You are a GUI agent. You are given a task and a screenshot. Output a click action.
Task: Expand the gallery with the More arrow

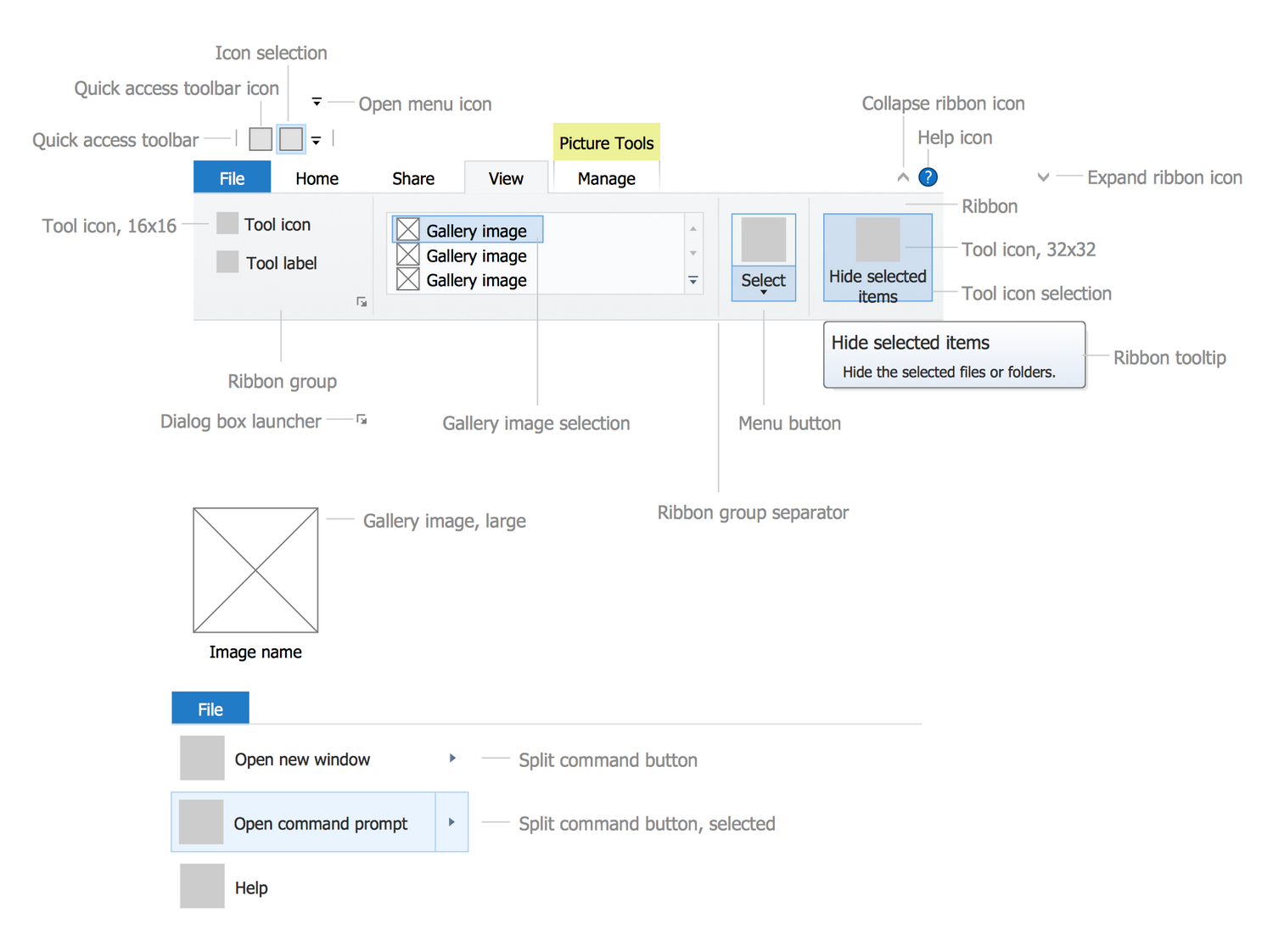tap(693, 280)
